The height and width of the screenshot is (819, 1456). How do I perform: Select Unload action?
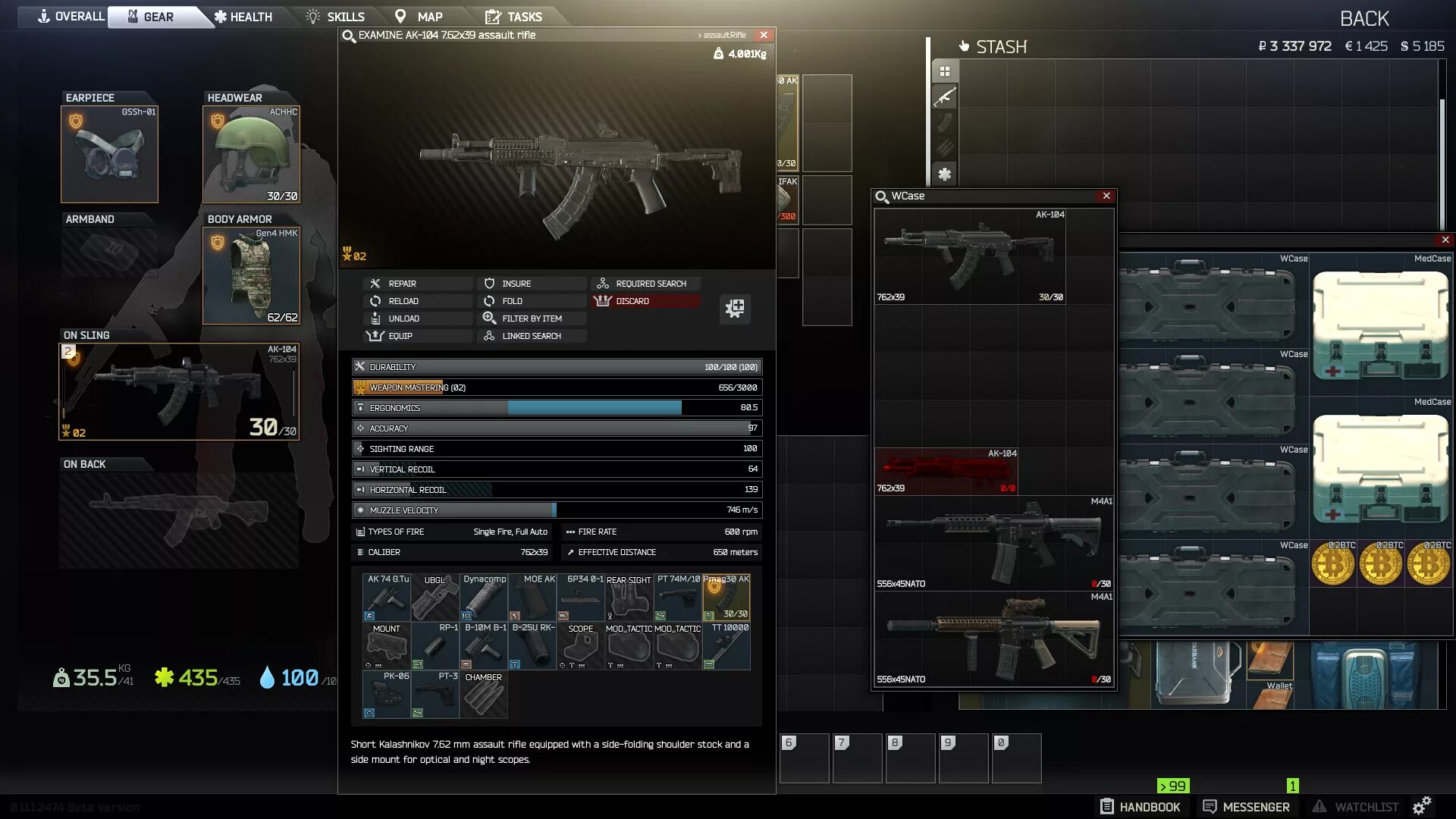tap(419, 318)
